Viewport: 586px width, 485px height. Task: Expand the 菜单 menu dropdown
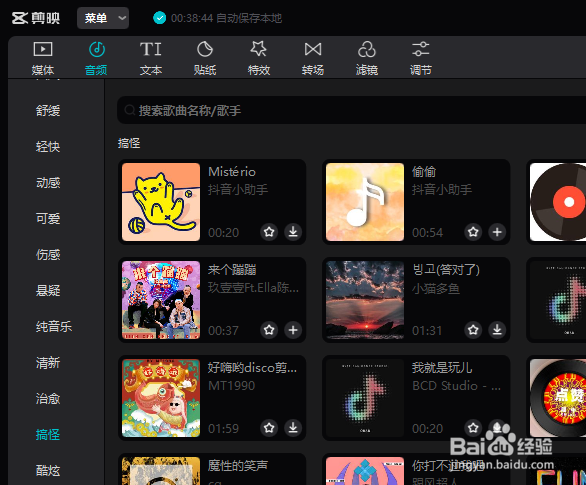[x=103, y=18]
